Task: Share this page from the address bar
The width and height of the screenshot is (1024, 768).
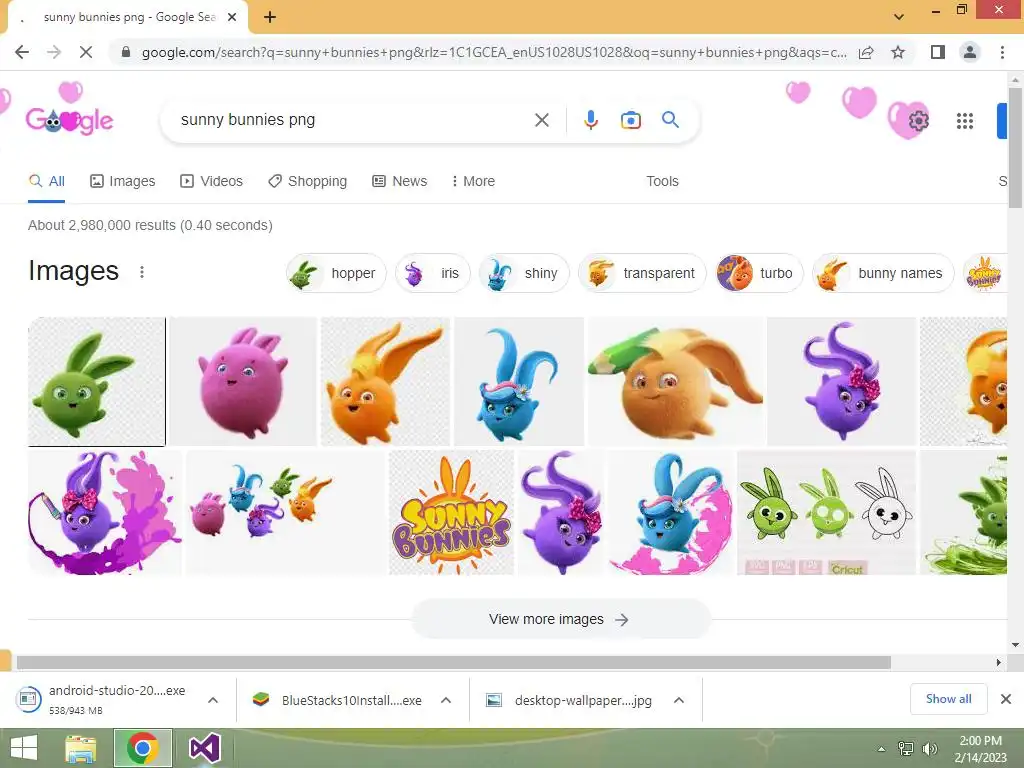Action: [x=866, y=52]
